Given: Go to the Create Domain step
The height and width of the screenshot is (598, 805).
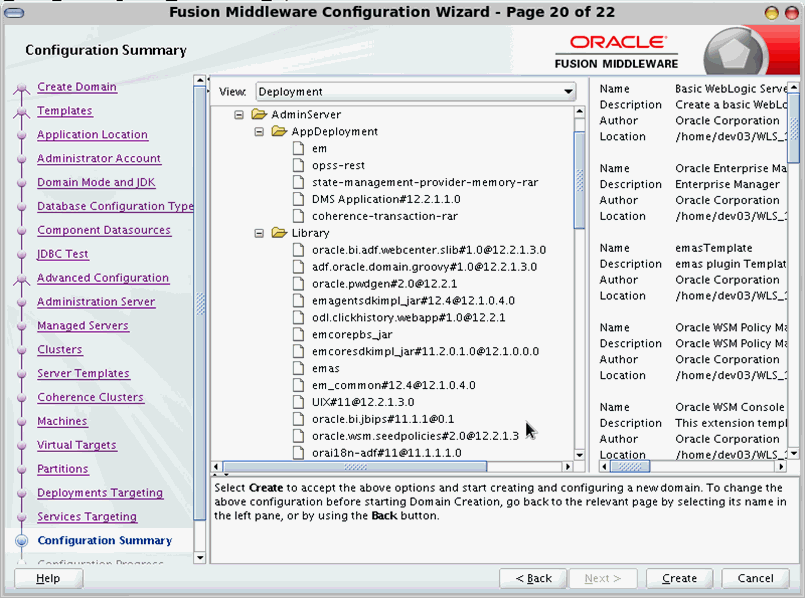Looking at the screenshot, I should pyautogui.click(x=77, y=87).
